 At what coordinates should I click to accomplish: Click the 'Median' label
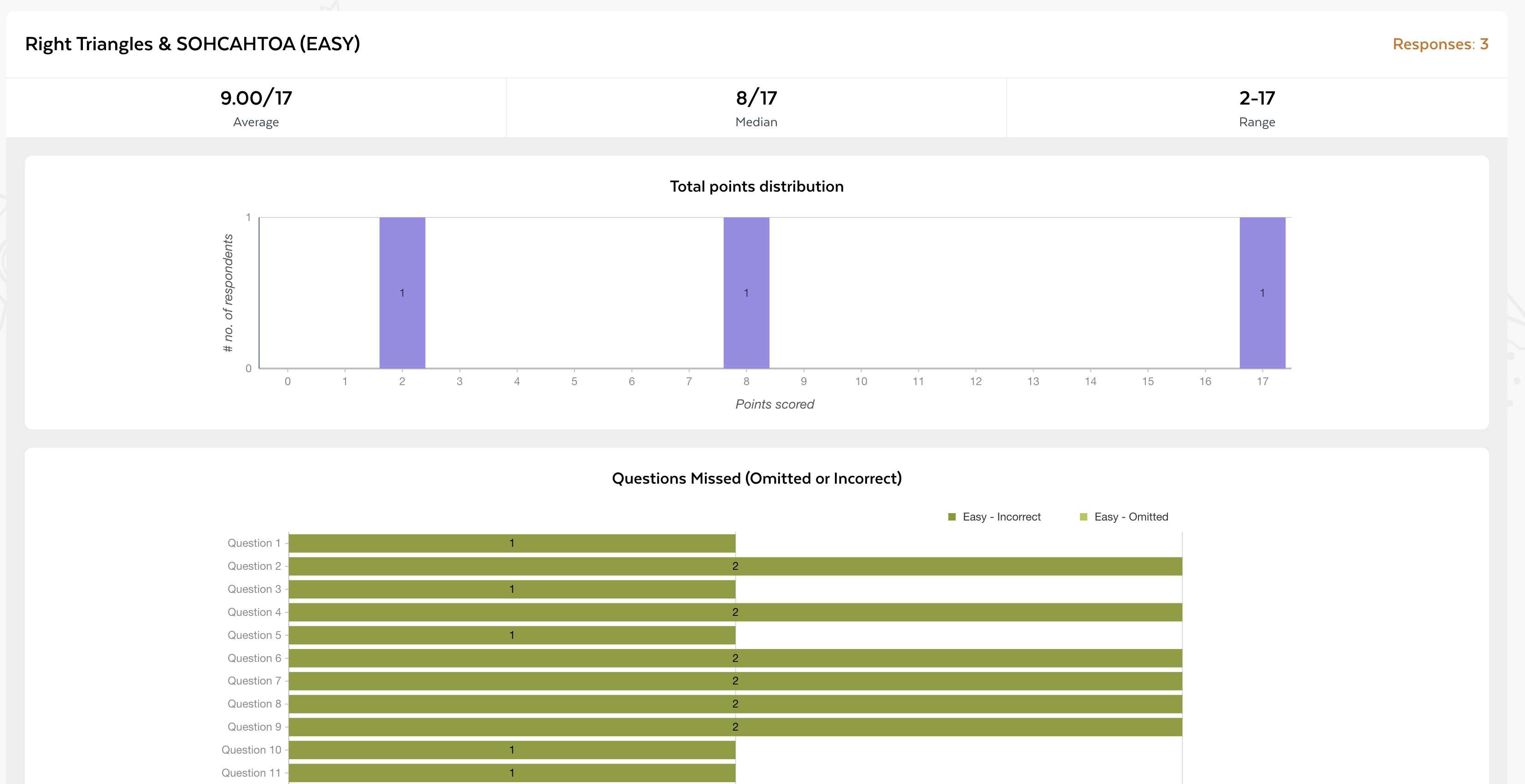coord(756,122)
